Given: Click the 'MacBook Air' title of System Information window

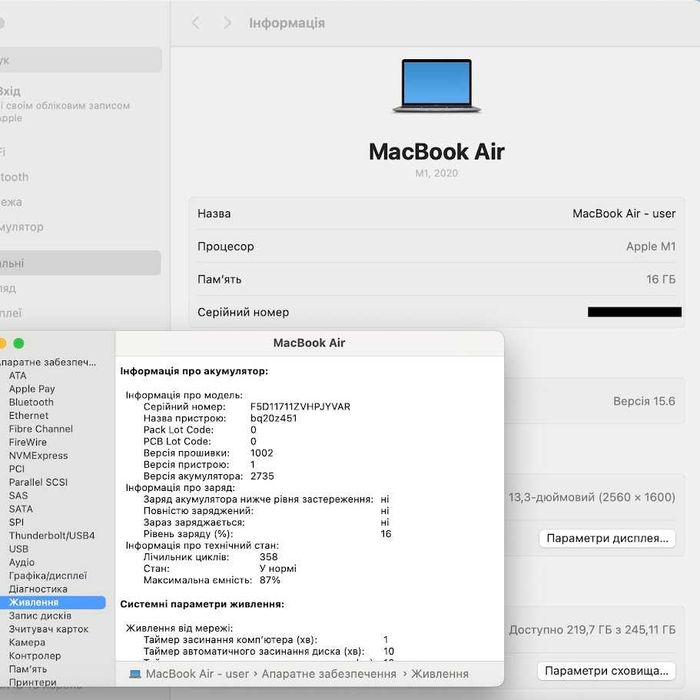Looking at the screenshot, I should (x=309, y=343).
